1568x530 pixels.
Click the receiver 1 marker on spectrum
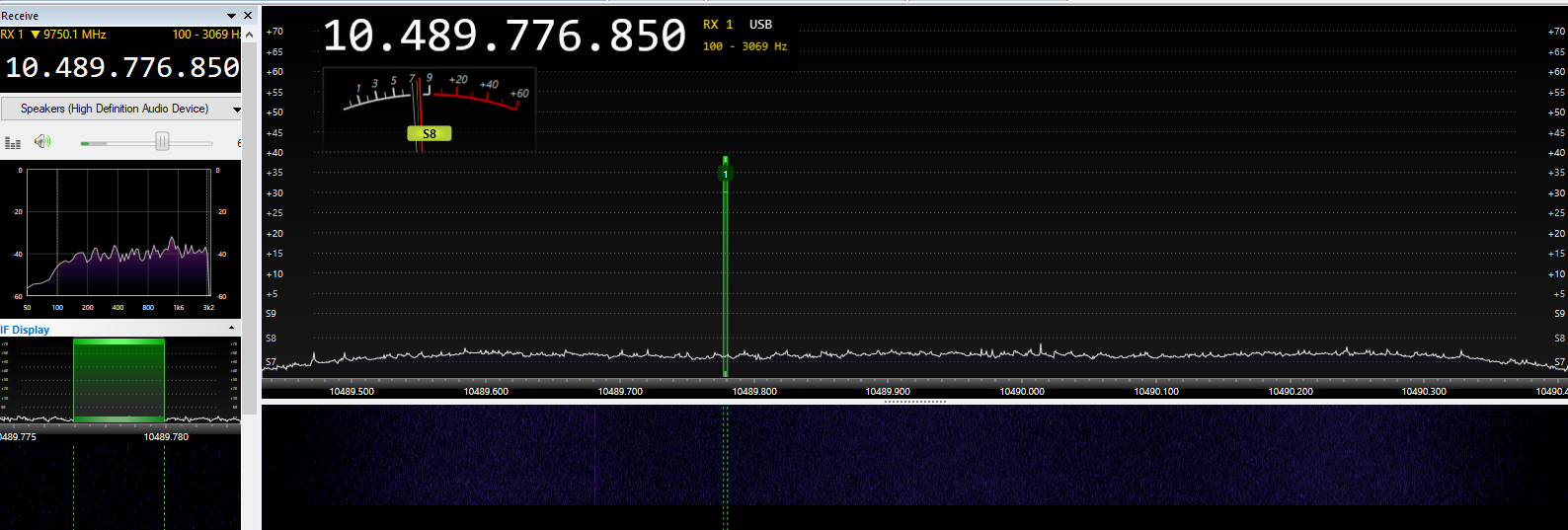[725, 174]
